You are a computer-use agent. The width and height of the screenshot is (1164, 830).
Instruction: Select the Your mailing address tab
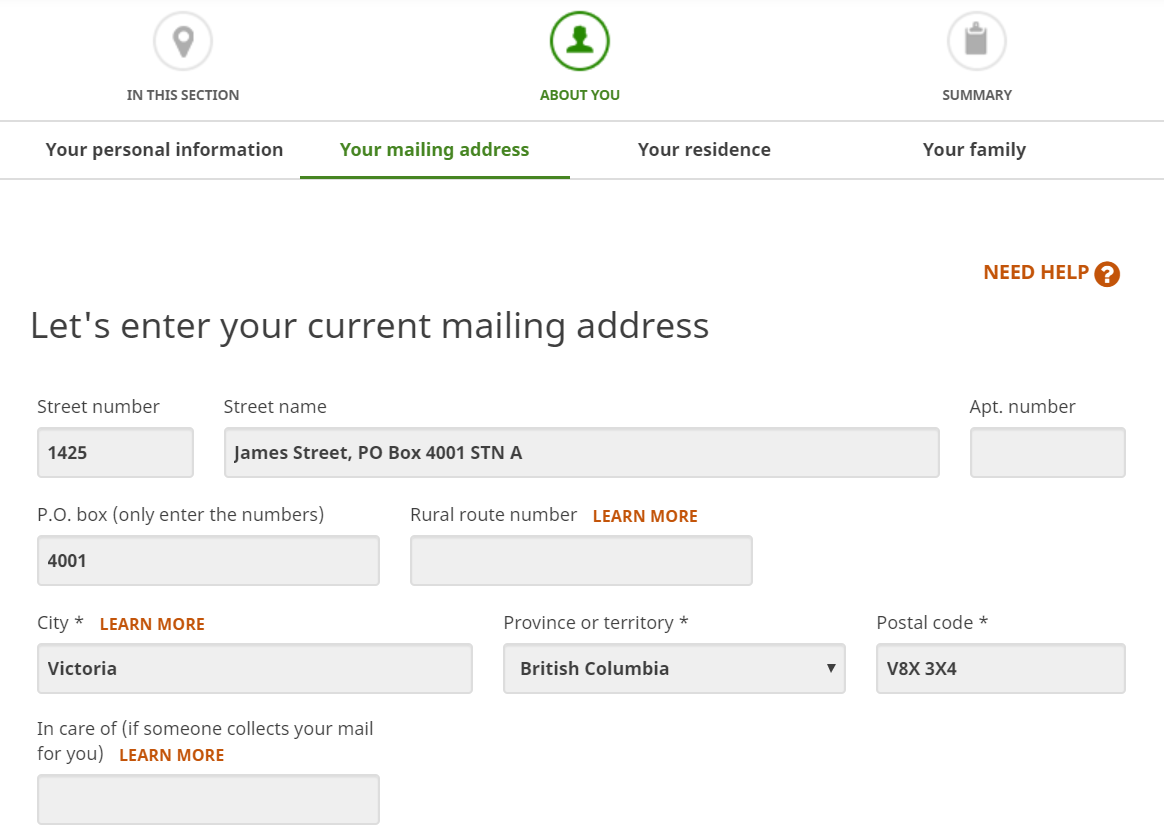435,150
